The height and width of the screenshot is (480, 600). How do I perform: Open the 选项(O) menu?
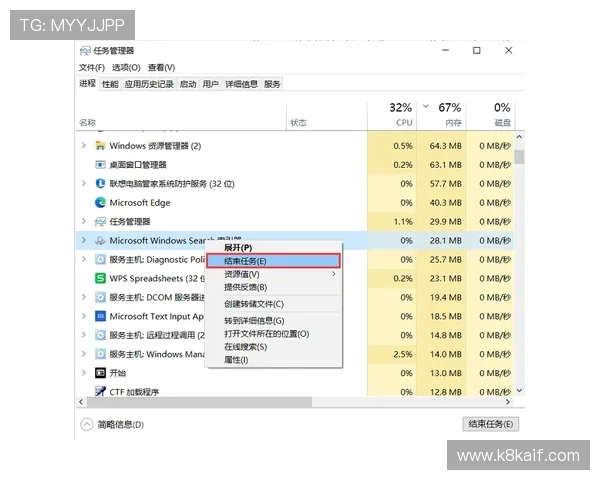[x=126, y=68]
